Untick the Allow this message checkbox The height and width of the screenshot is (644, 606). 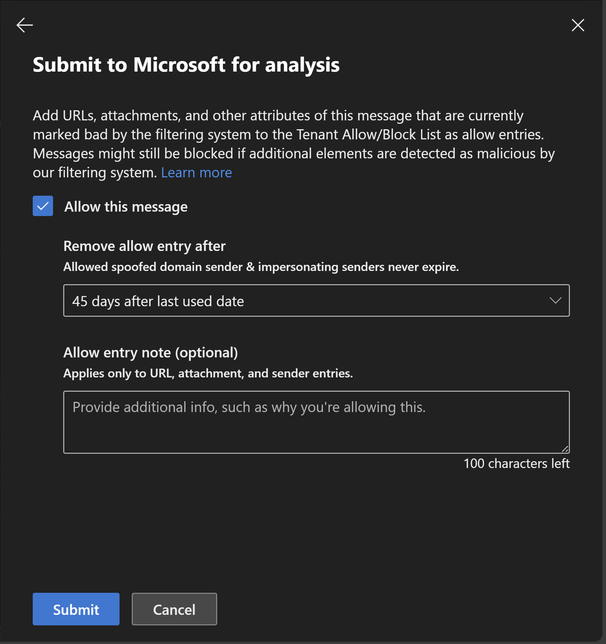click(x=43, y=206)
